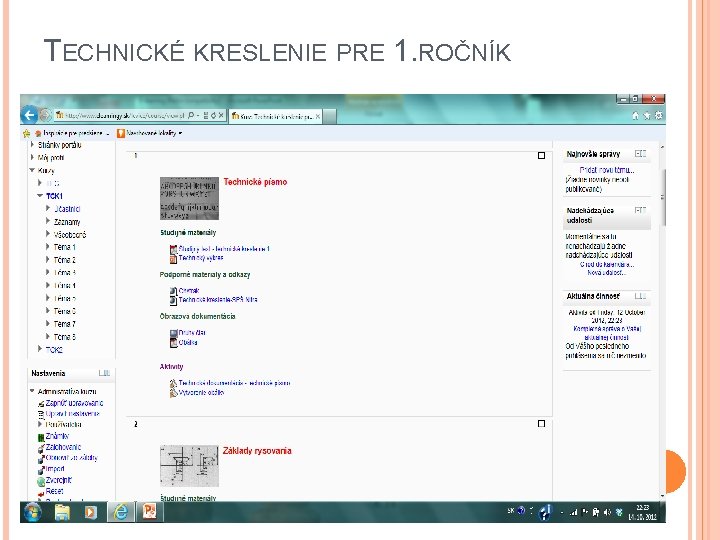Click the greyed Forward arrow button
The height and width of the screenshot is (540, 720).
click(x=45, y=115)
